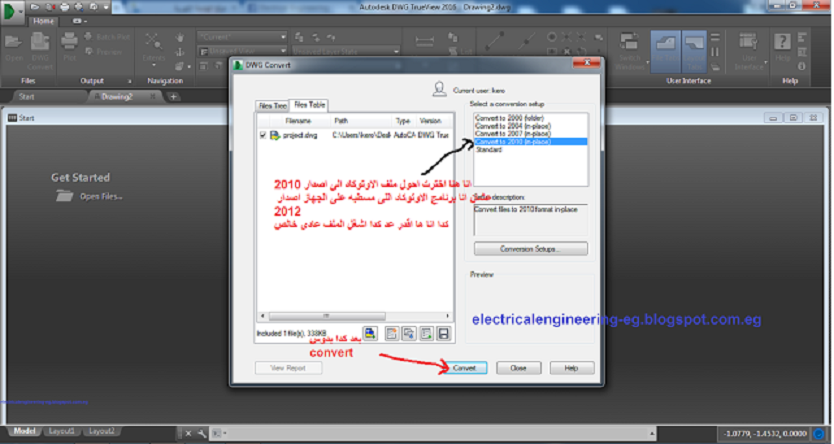
Task: Click the scroll right arrow in files table
Action: (448, 316)
